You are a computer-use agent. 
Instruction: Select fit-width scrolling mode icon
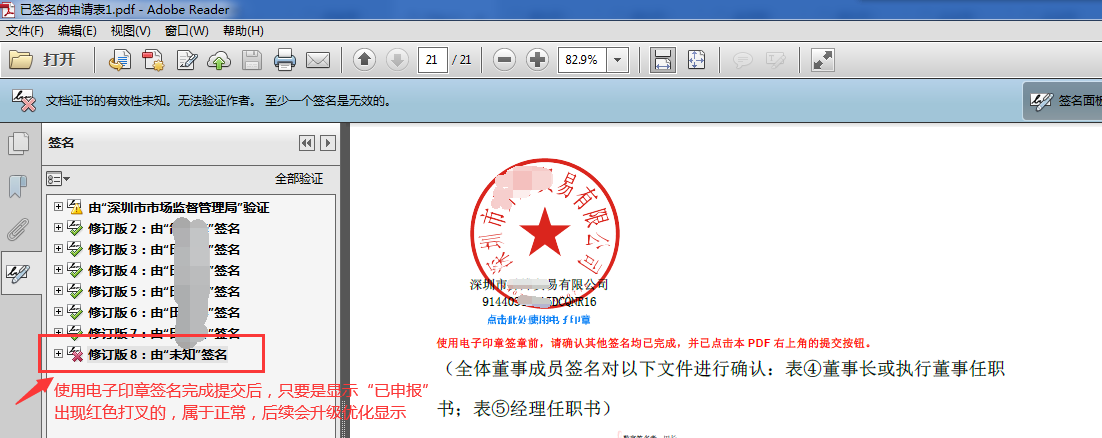pyautogui.click(x=662, y=60)
